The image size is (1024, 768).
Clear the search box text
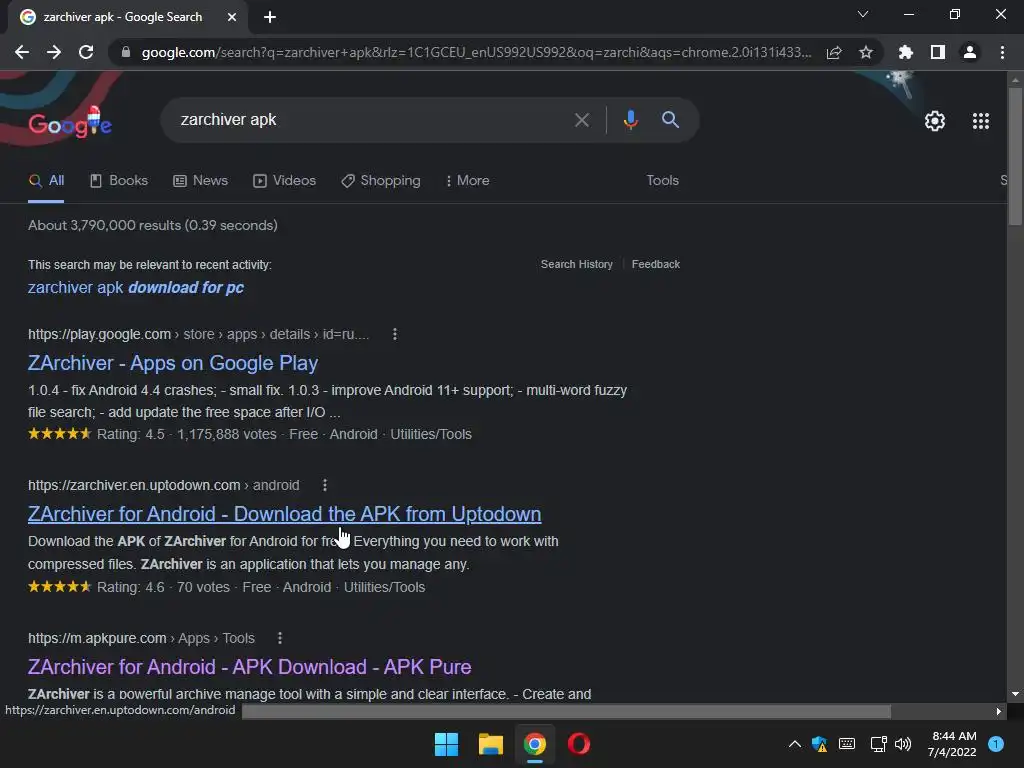point(581,120)
